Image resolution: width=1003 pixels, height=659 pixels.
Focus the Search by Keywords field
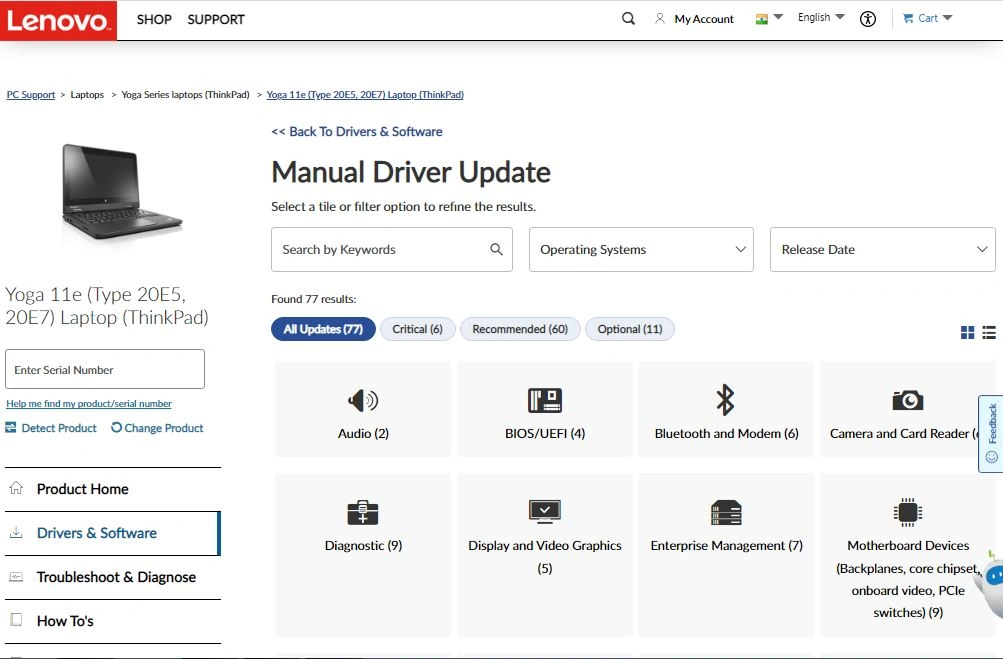pos(391,250)
